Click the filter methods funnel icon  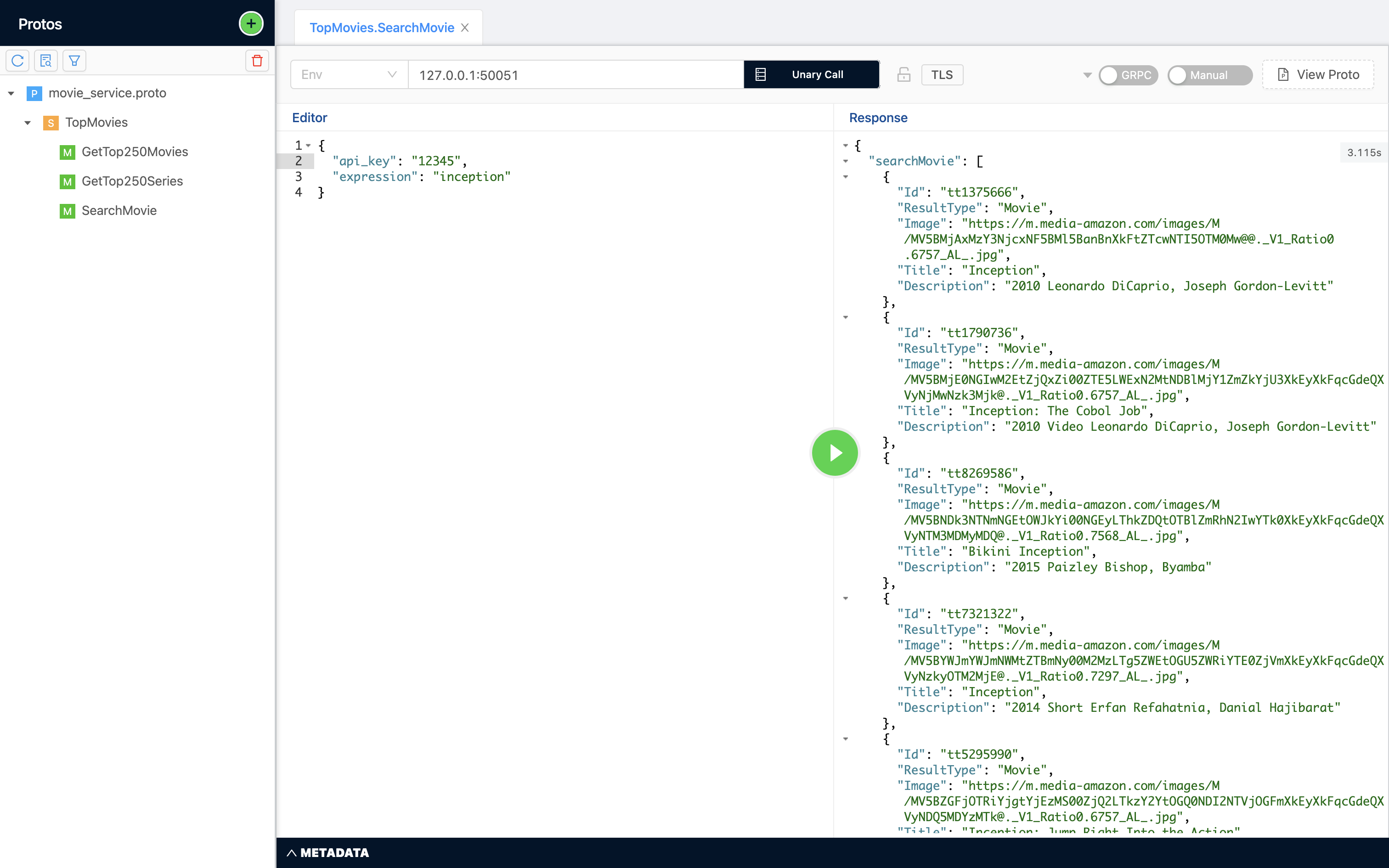[x=74, y=60]
